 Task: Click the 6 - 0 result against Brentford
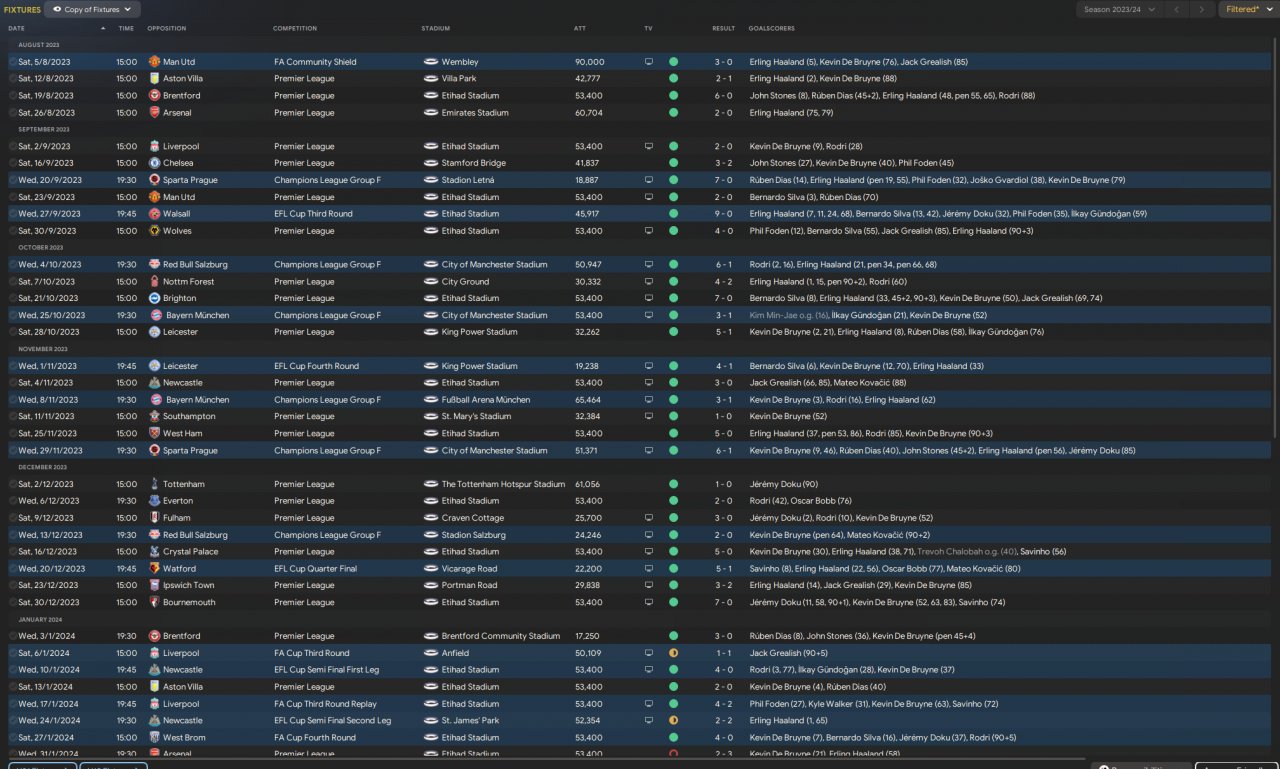(724, 96)
